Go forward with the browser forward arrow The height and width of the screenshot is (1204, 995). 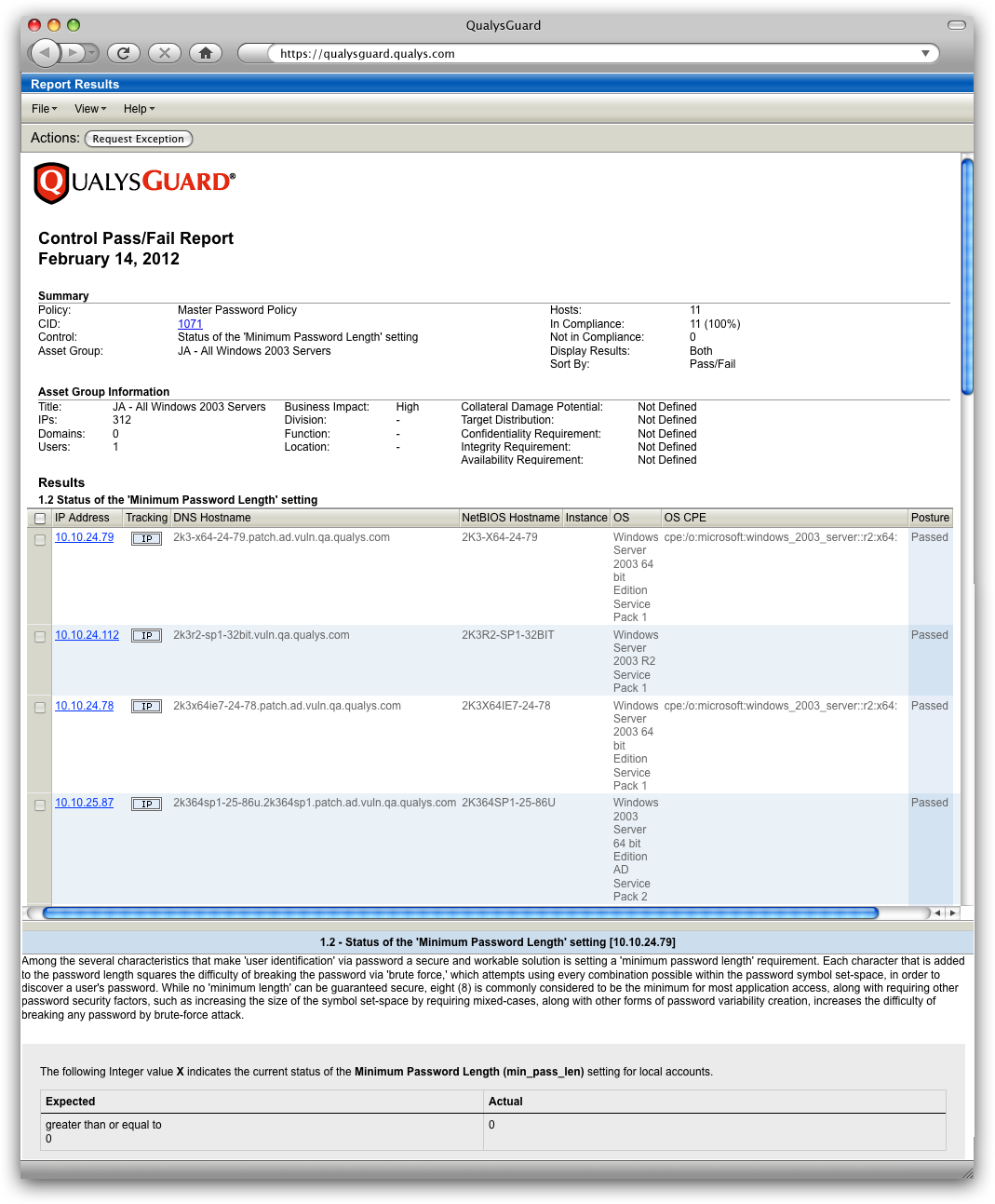click(72, 53)
